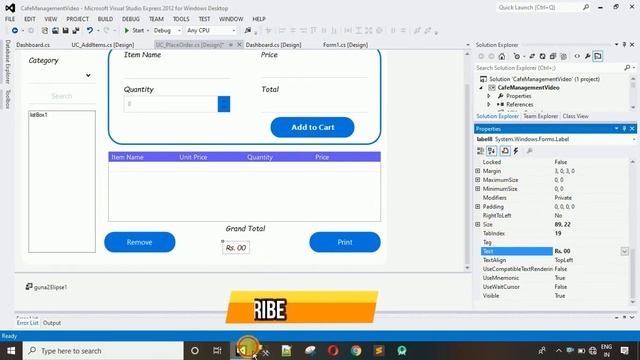Click Home icon in Solution Explorer toolbar
Viewport: 640px width, 360px height.
(x=502, y=56)
